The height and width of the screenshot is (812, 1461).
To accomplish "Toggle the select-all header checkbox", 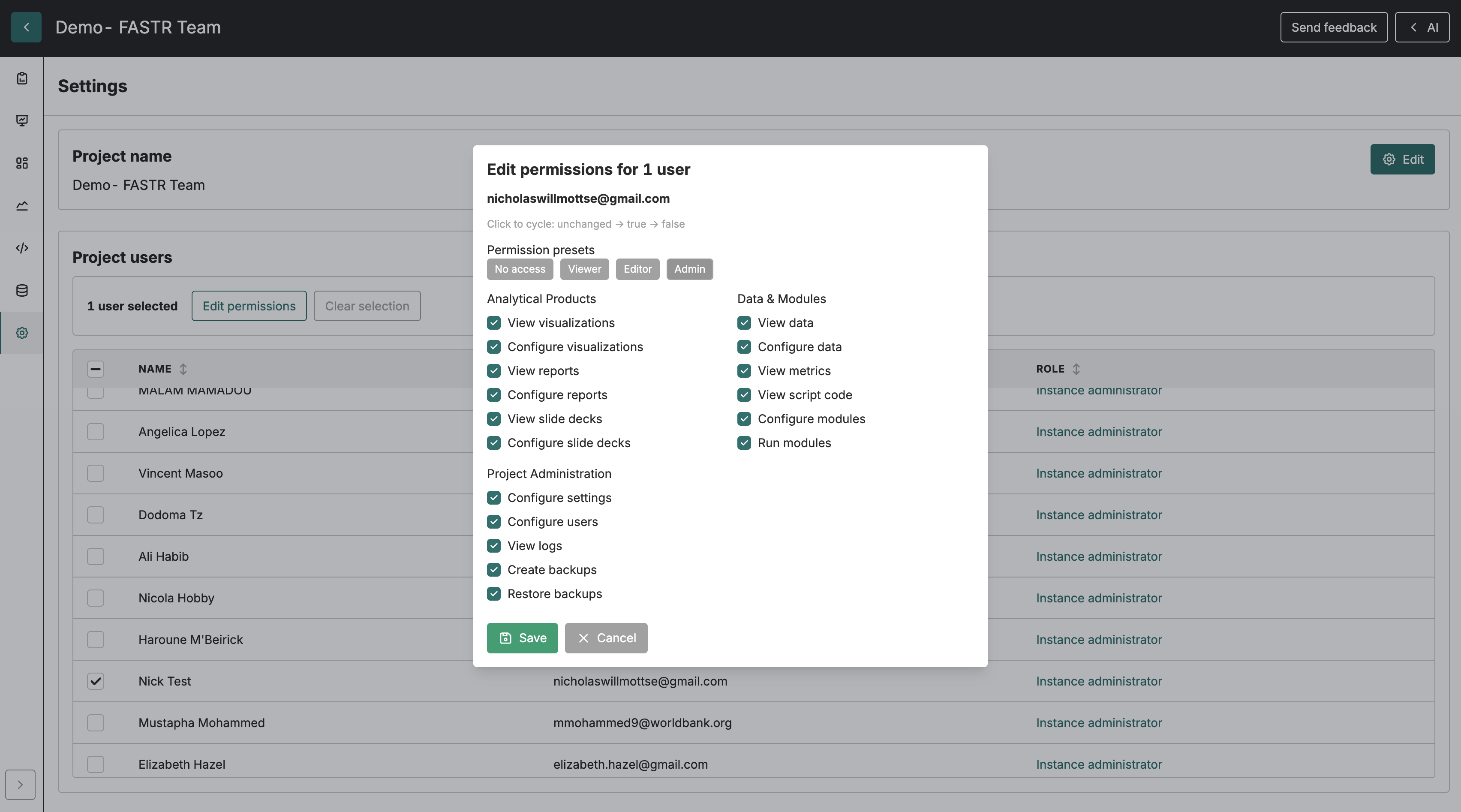I will point(96,369).
